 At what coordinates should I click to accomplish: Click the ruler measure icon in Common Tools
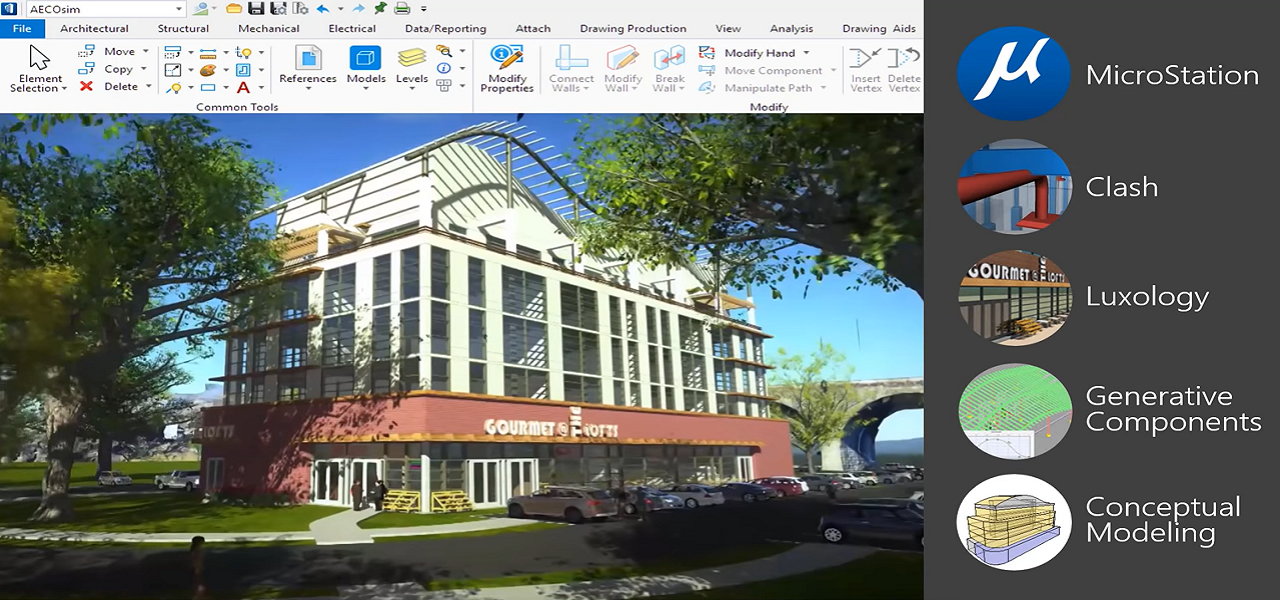click(x=208, y=53)
